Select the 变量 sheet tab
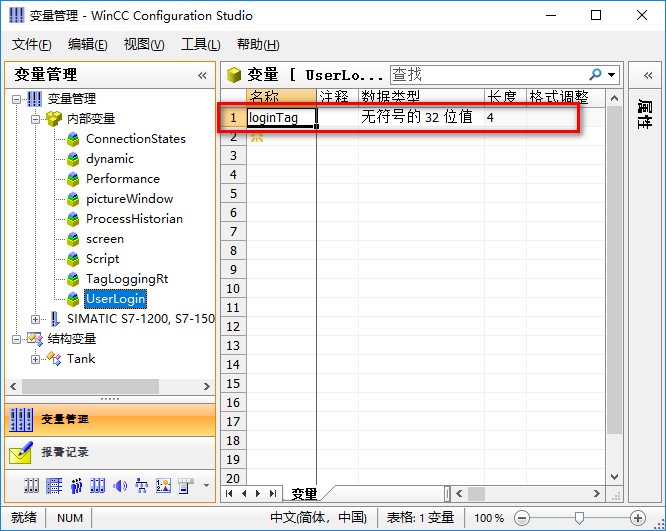 (304, 494)
